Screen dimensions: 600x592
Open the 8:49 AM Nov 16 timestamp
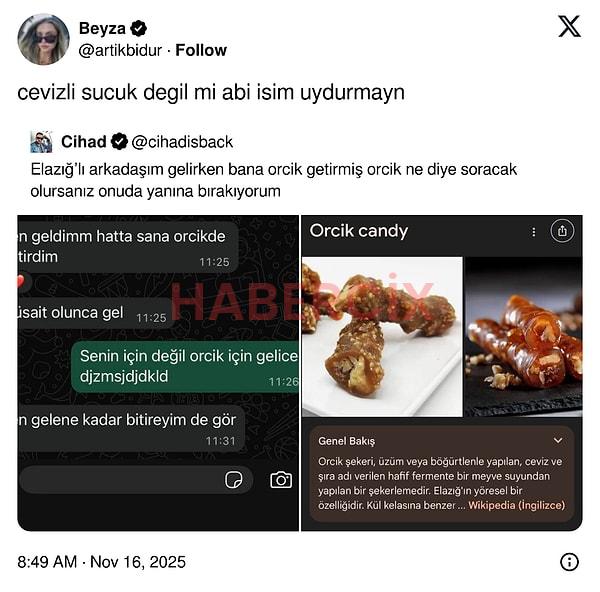click(101, 562)
